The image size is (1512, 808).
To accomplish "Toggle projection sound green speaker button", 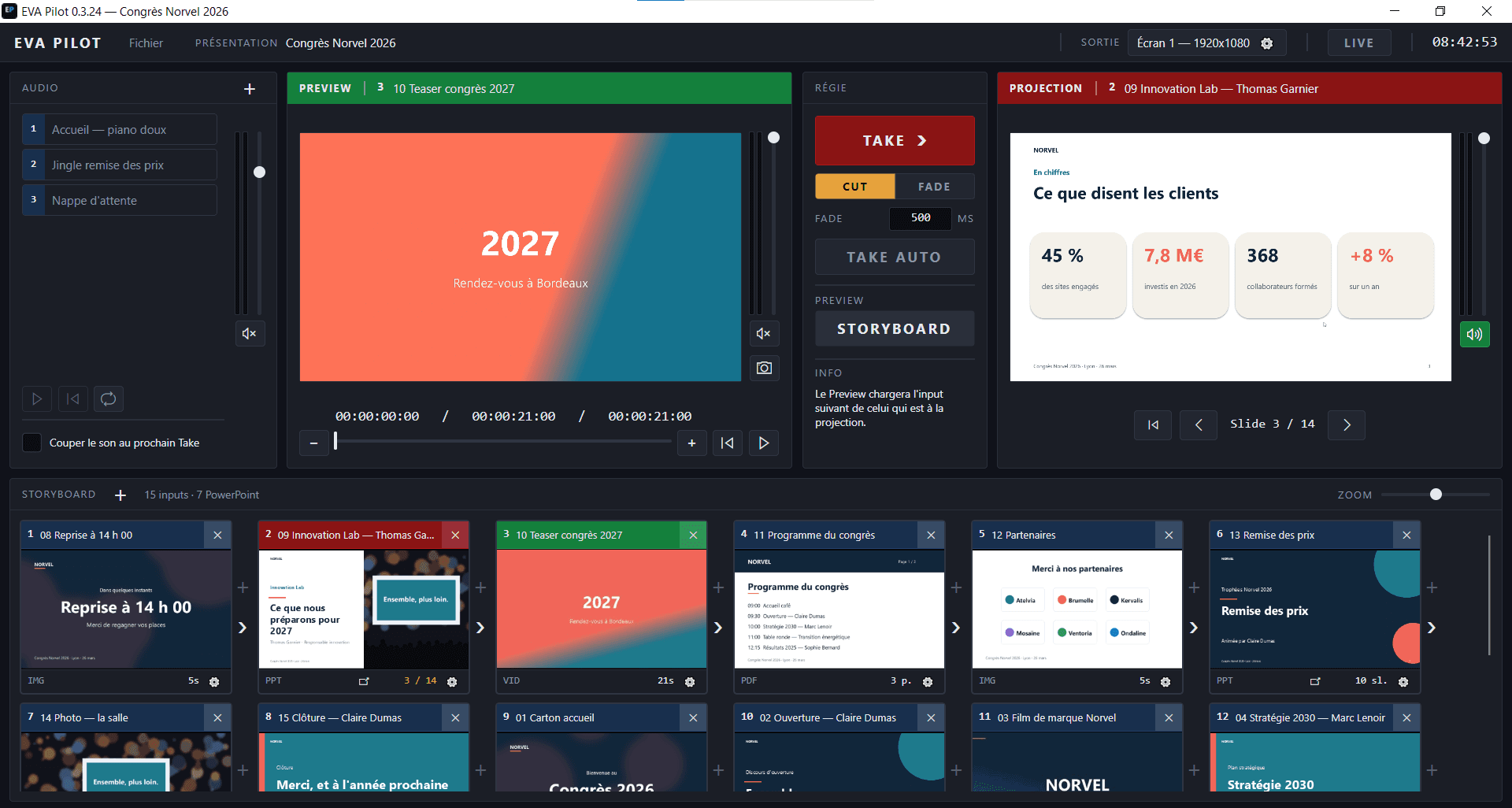I will coord(1475,334).
